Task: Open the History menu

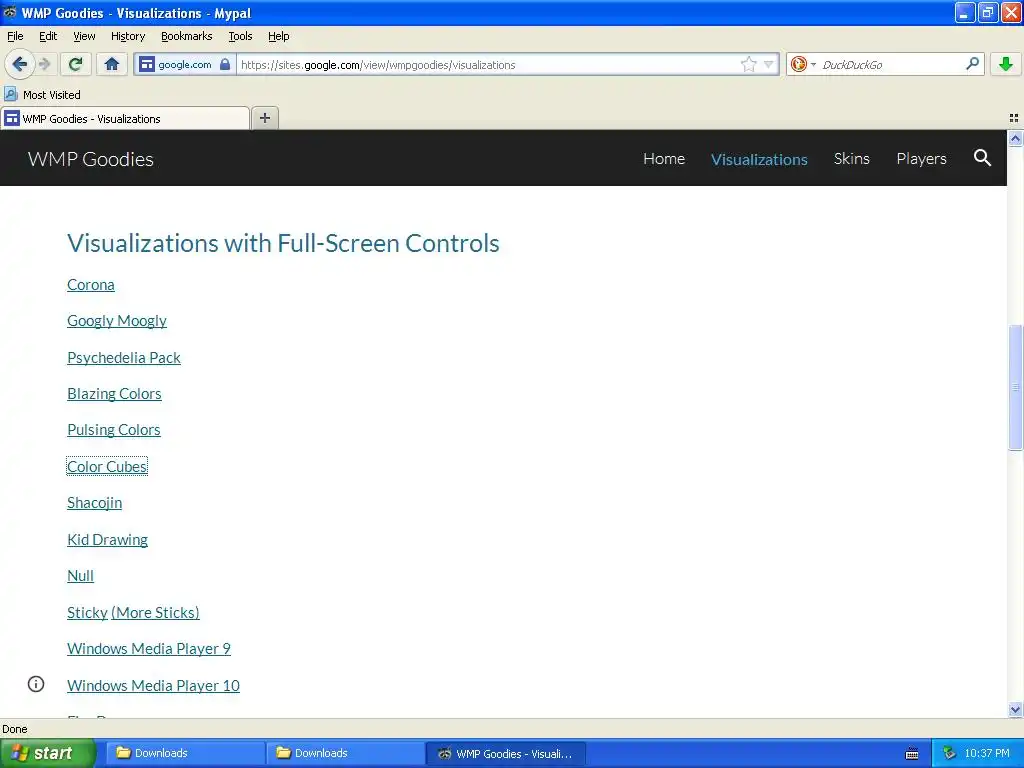Action: [x=127, y=37]
